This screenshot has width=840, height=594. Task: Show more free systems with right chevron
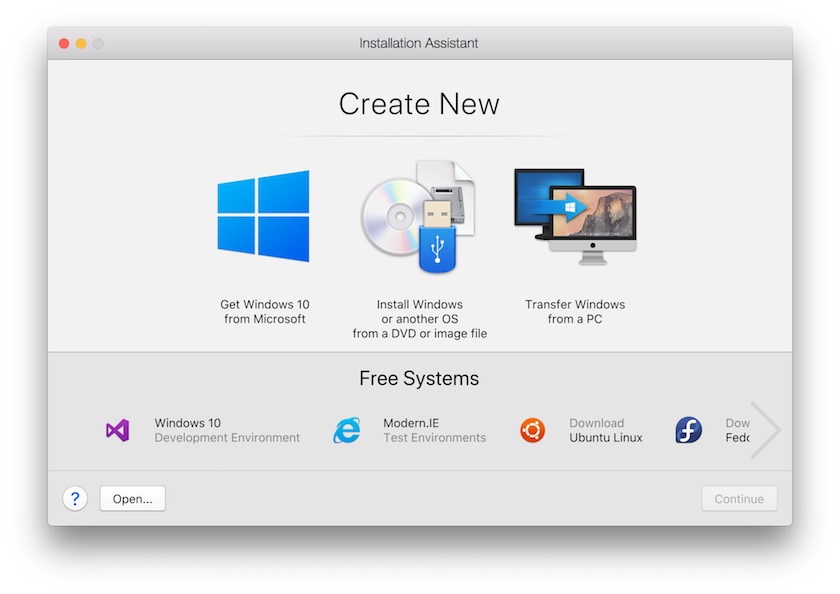(766, 430)
